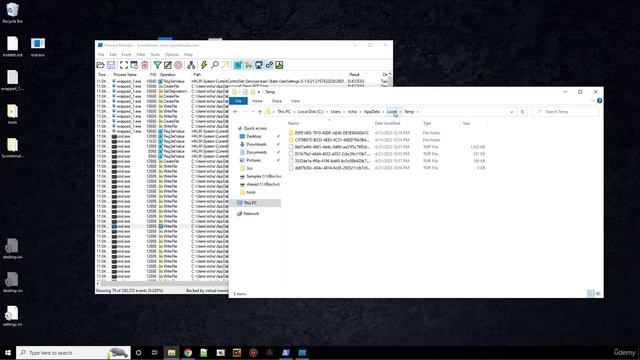Click the Back arrow in File Explorer
The width and height of the screenshot is (640, 360).
pos(236,112)
